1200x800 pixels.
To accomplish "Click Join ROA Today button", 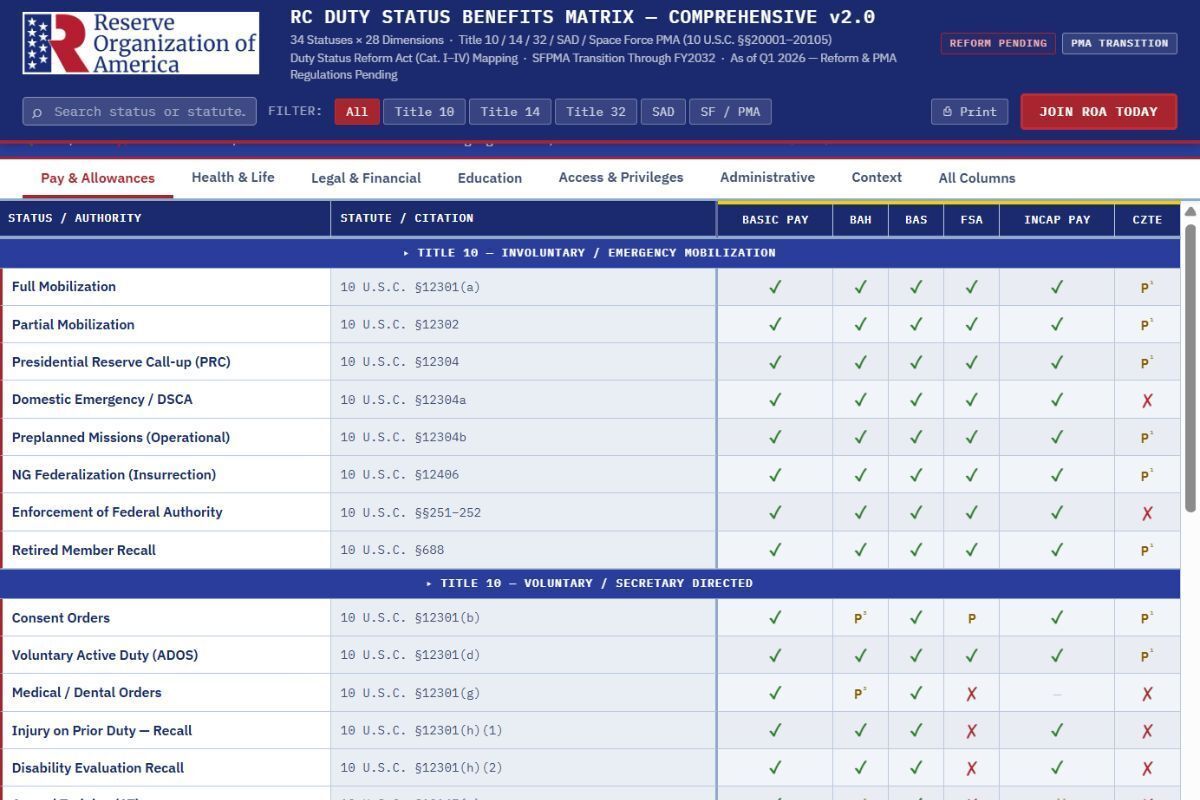I will [x=1098, y=112].
